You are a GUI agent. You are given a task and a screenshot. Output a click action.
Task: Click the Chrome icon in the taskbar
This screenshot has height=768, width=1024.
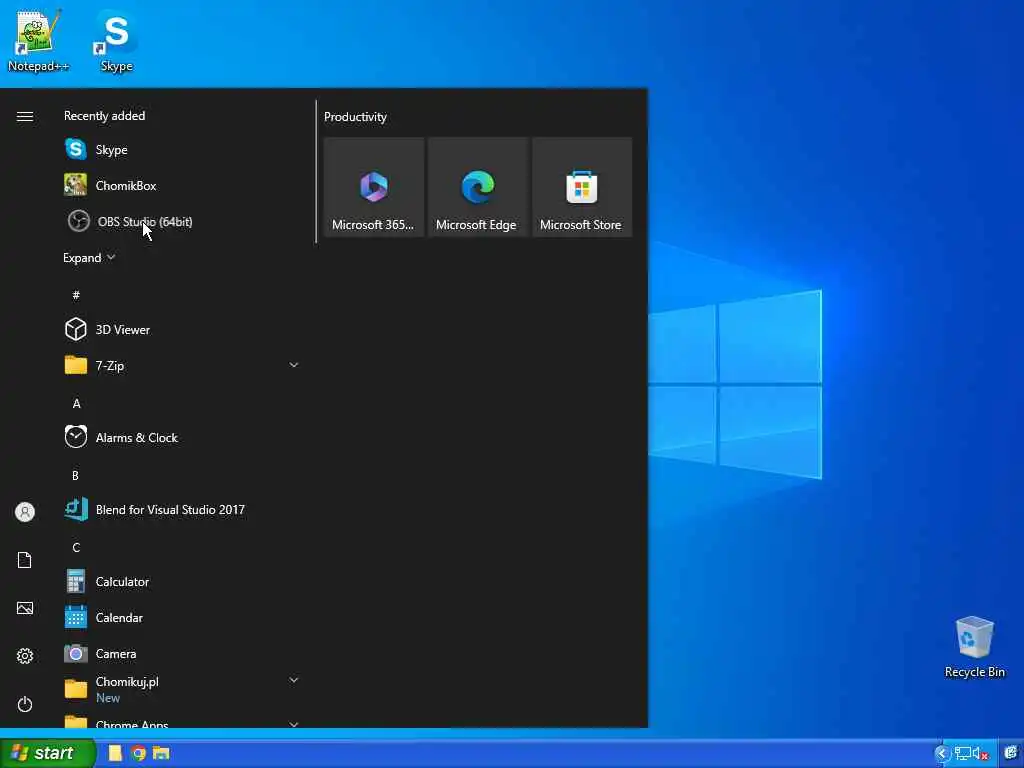pos(138,753)
